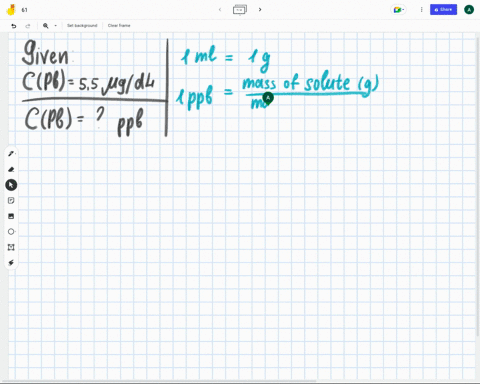Click Clear frame
This screenshot has width=480, height=384.
tap(119, 25)
